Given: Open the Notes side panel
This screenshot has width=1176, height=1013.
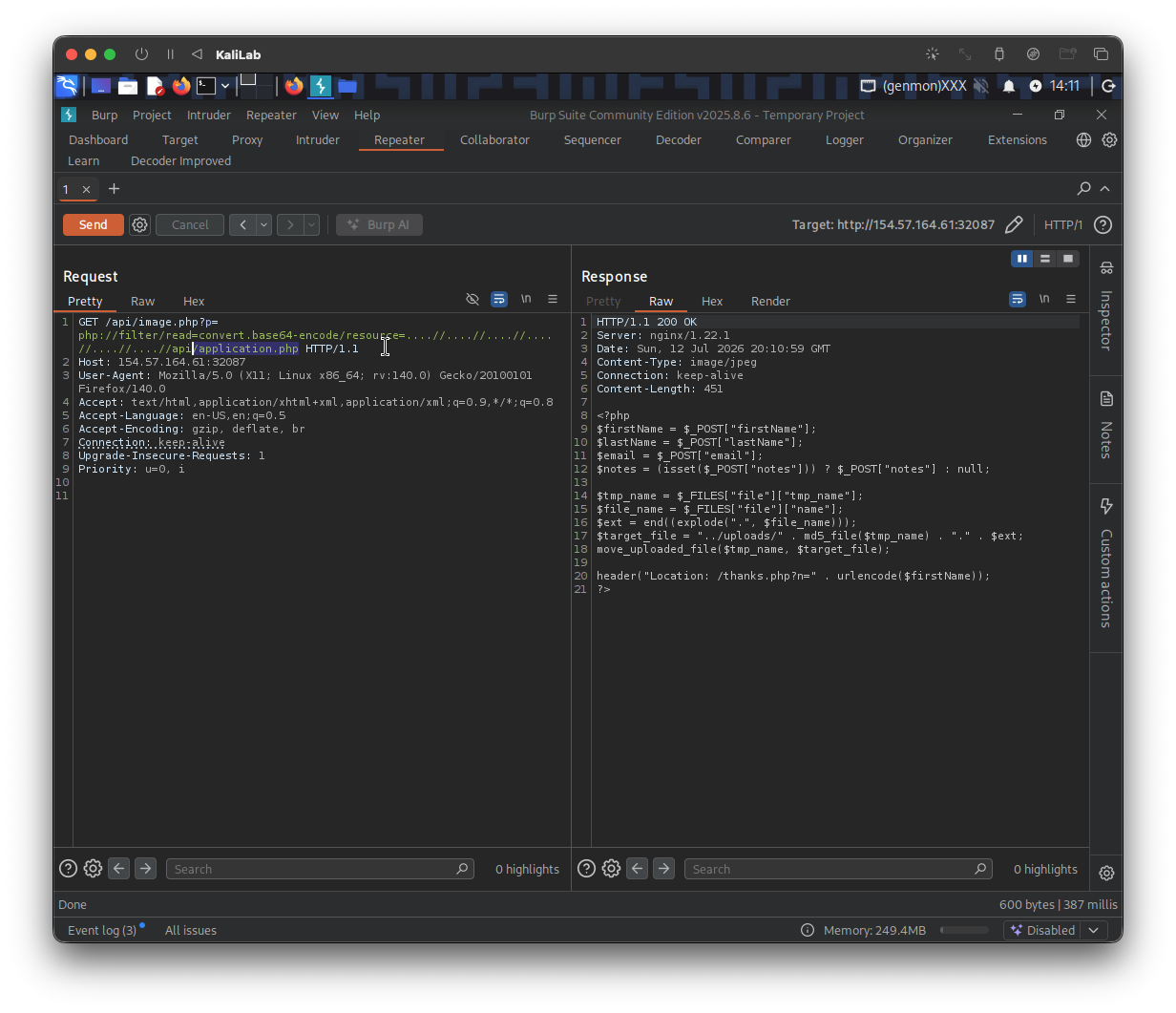Looking at the screenshot, I should click(x=1106, y=425).
